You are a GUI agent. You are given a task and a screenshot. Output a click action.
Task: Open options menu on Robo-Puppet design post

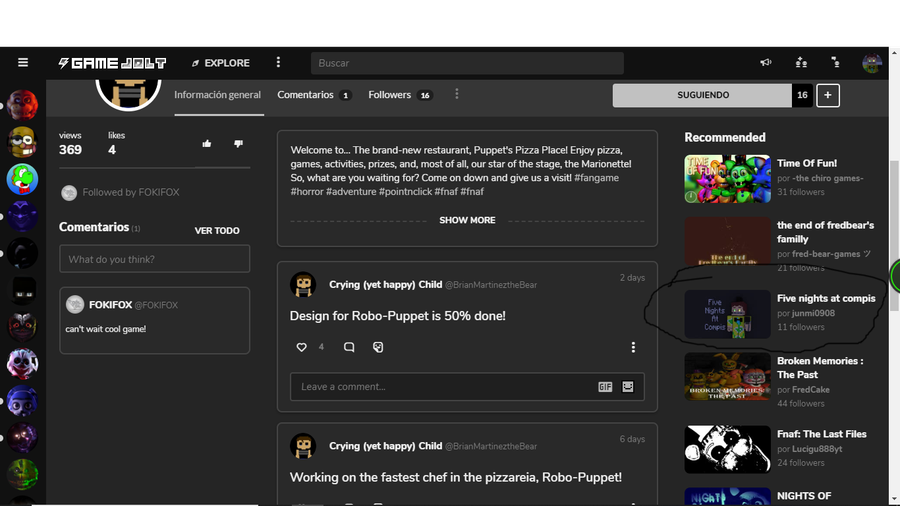coord(633,347)
